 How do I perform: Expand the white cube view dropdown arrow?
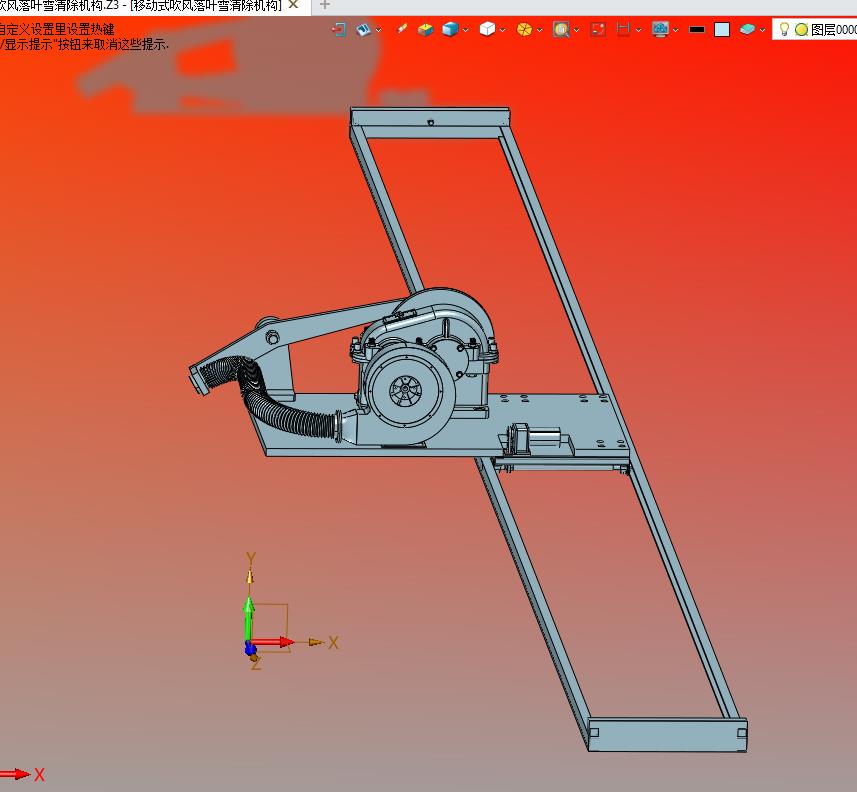503,30
